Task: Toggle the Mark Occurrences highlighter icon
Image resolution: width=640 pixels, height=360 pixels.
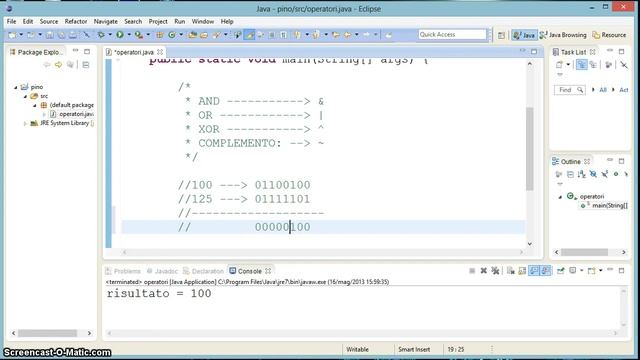Action: [x=249, y=35]
